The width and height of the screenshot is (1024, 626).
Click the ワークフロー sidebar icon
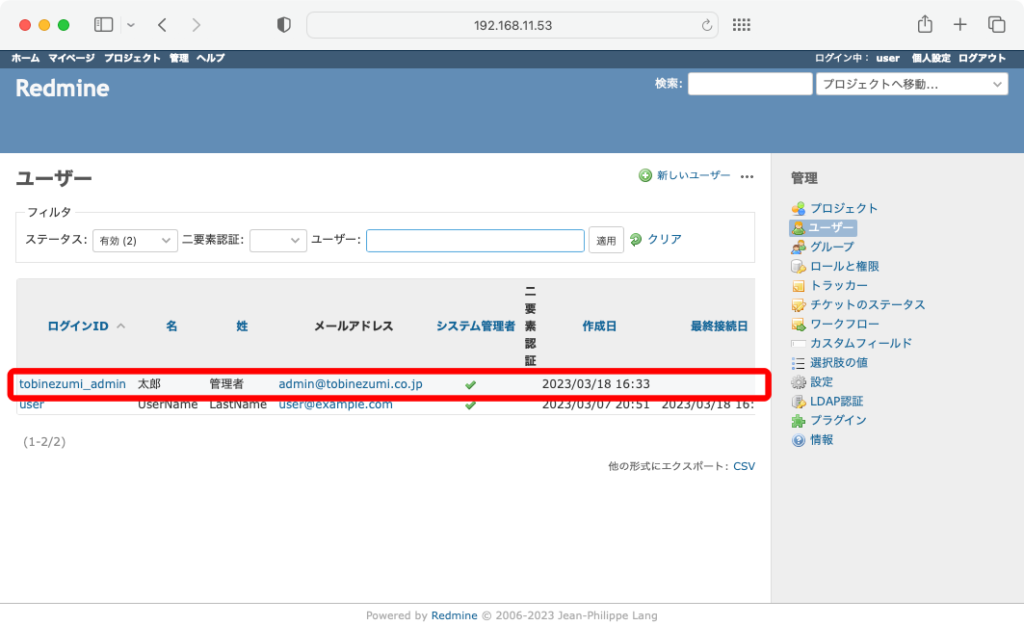(x=798, y=324)
